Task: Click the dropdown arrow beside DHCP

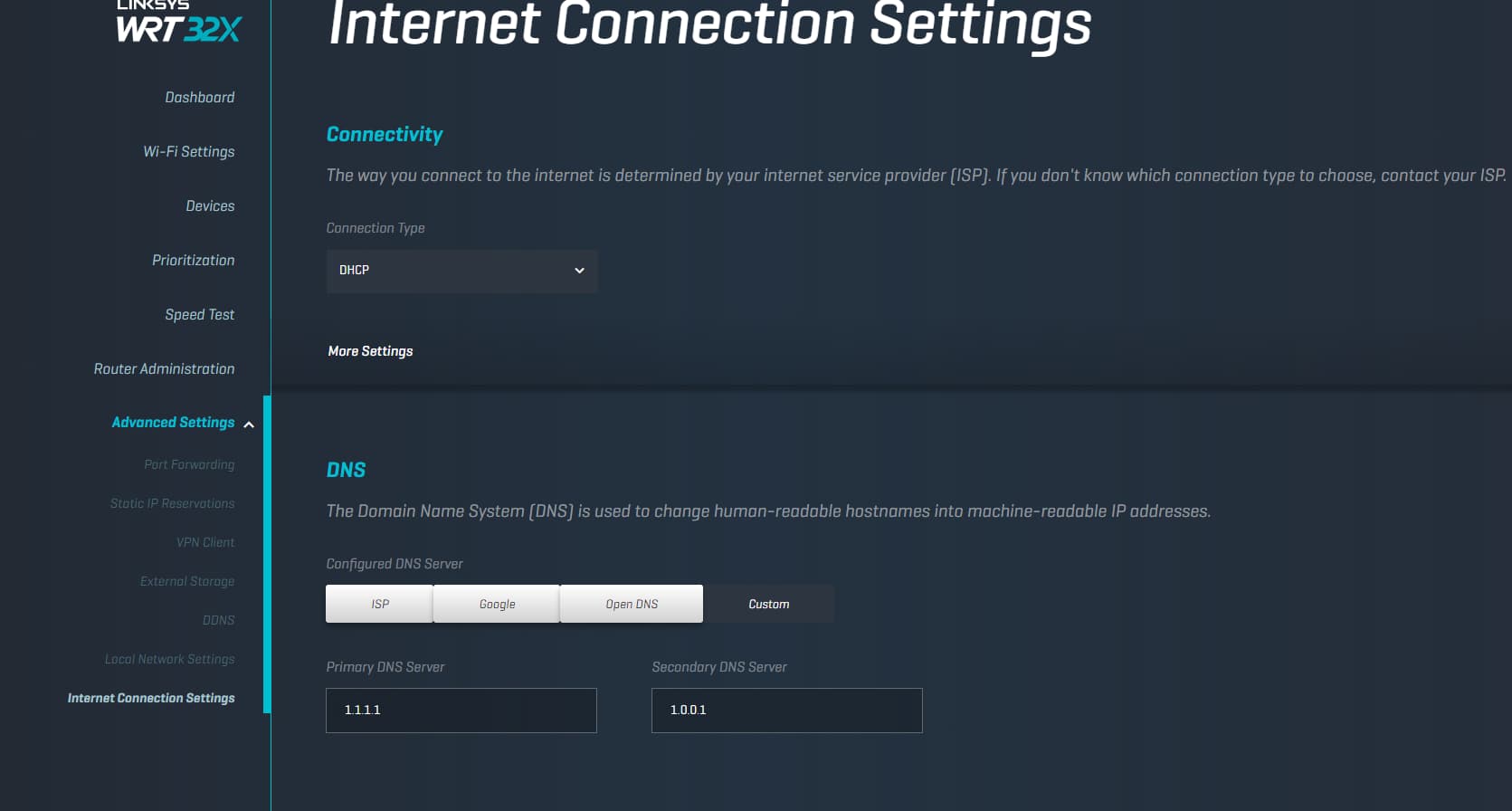Action: [579, 271]
